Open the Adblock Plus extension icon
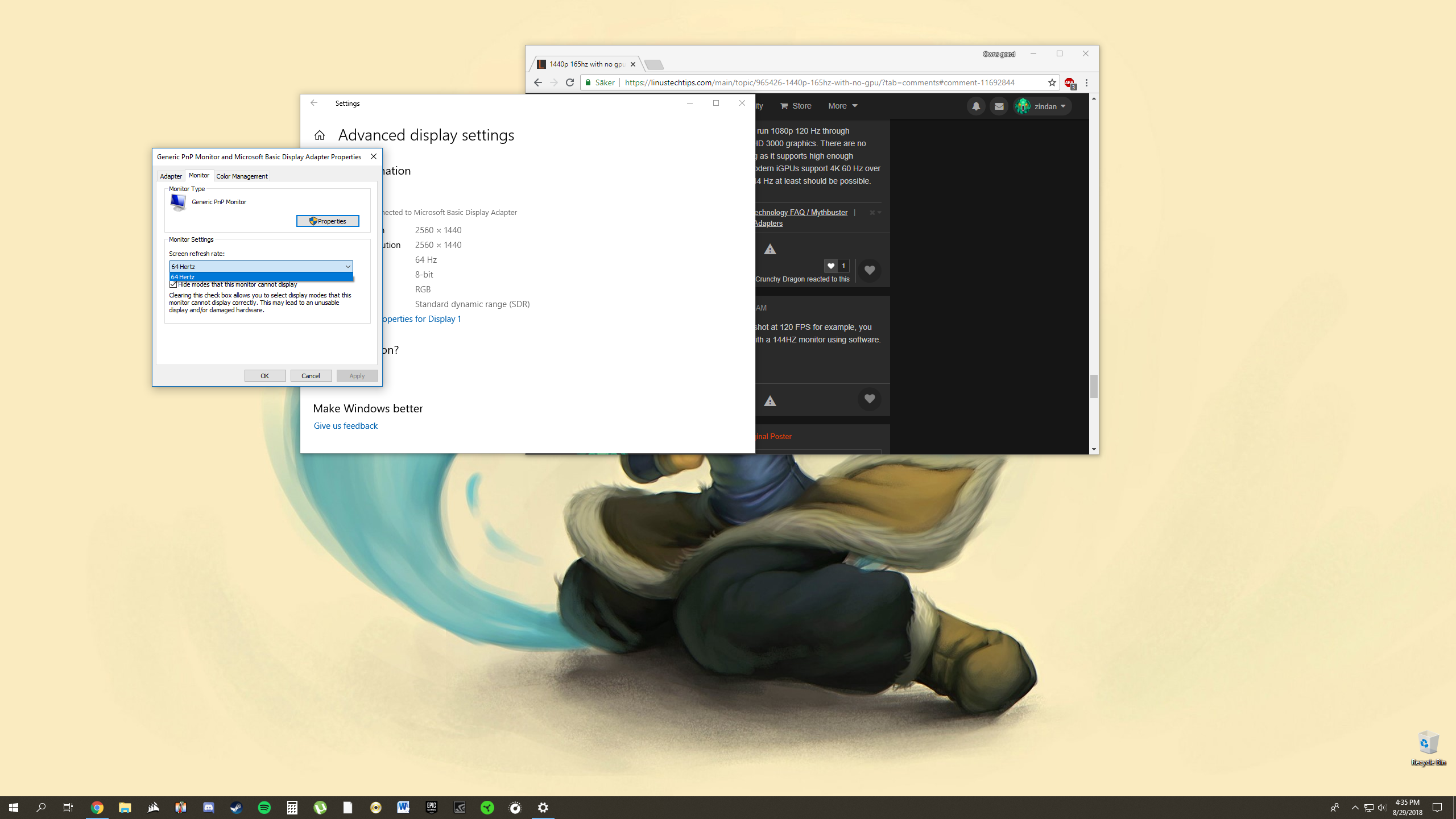The width and height of the screenshot is (1456, 819). pos(1070,83)
